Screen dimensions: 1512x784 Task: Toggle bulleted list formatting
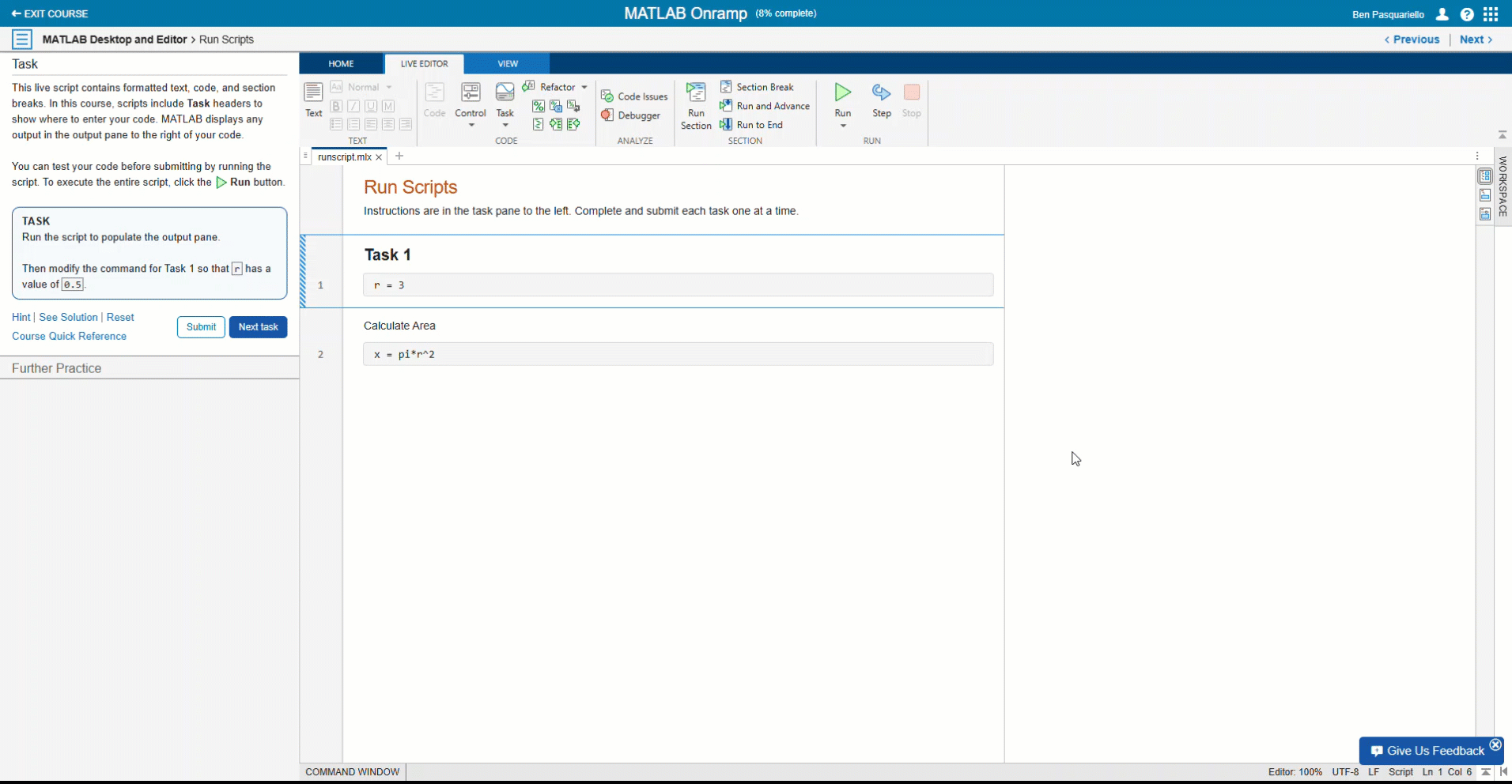click(x=336, y=124)
